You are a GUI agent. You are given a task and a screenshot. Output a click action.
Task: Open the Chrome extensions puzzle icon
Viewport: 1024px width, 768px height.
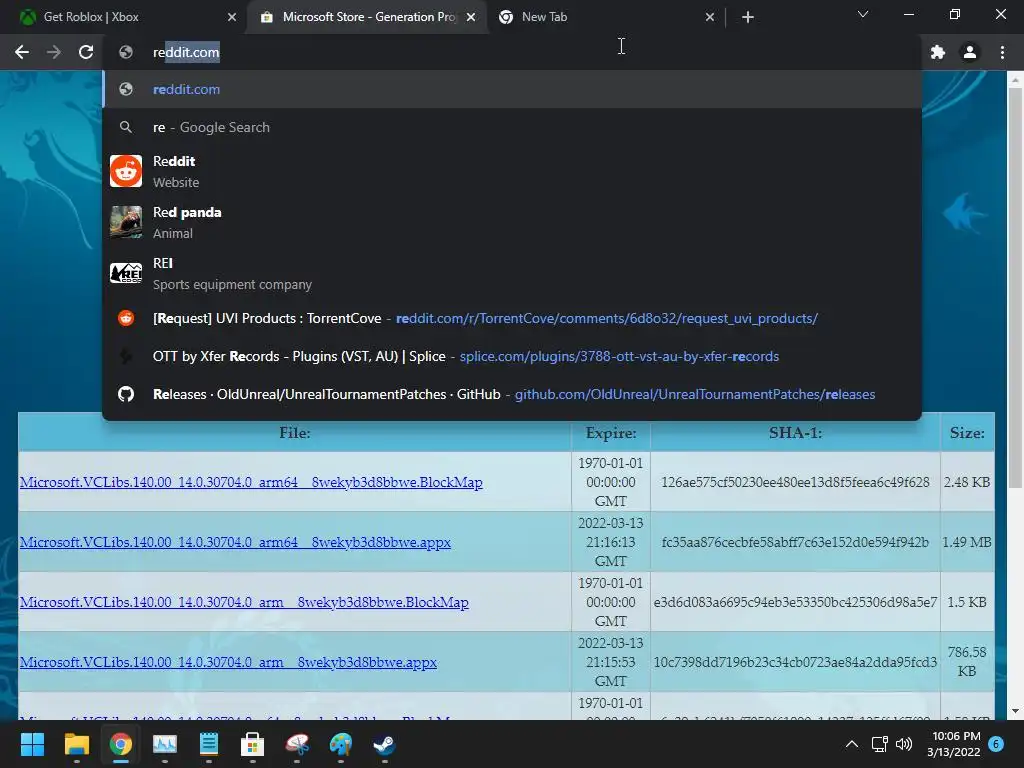coord(938,52)
